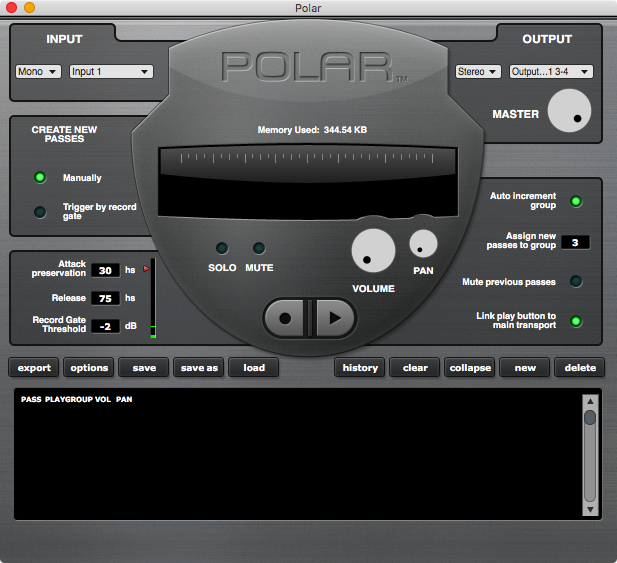Click the red threshold marker on meter

point(146,269)
